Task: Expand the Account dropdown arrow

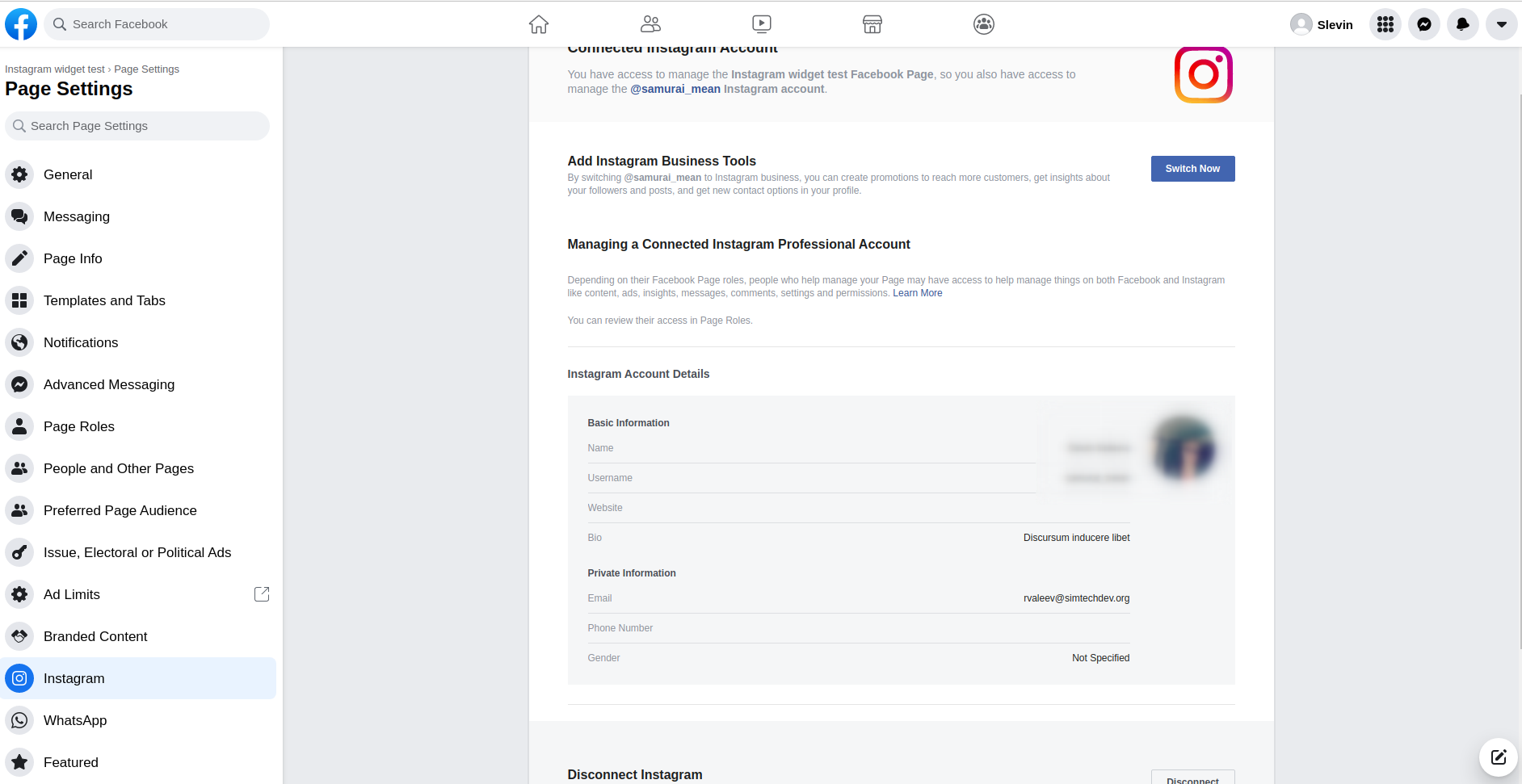Action: (x=1502, y=24)
